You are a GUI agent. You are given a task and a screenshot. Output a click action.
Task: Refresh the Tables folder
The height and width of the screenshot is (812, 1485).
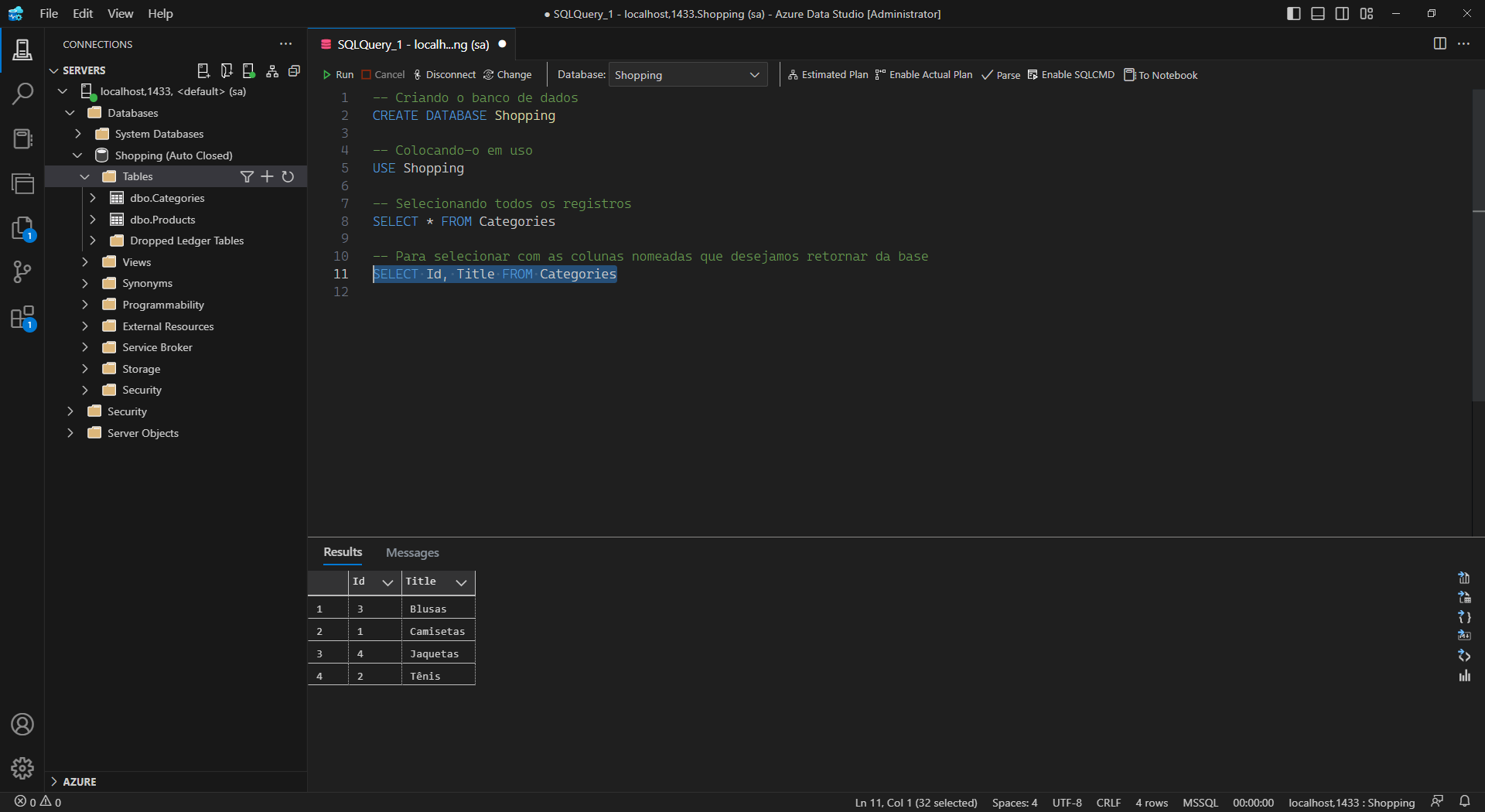coord(288,177)
